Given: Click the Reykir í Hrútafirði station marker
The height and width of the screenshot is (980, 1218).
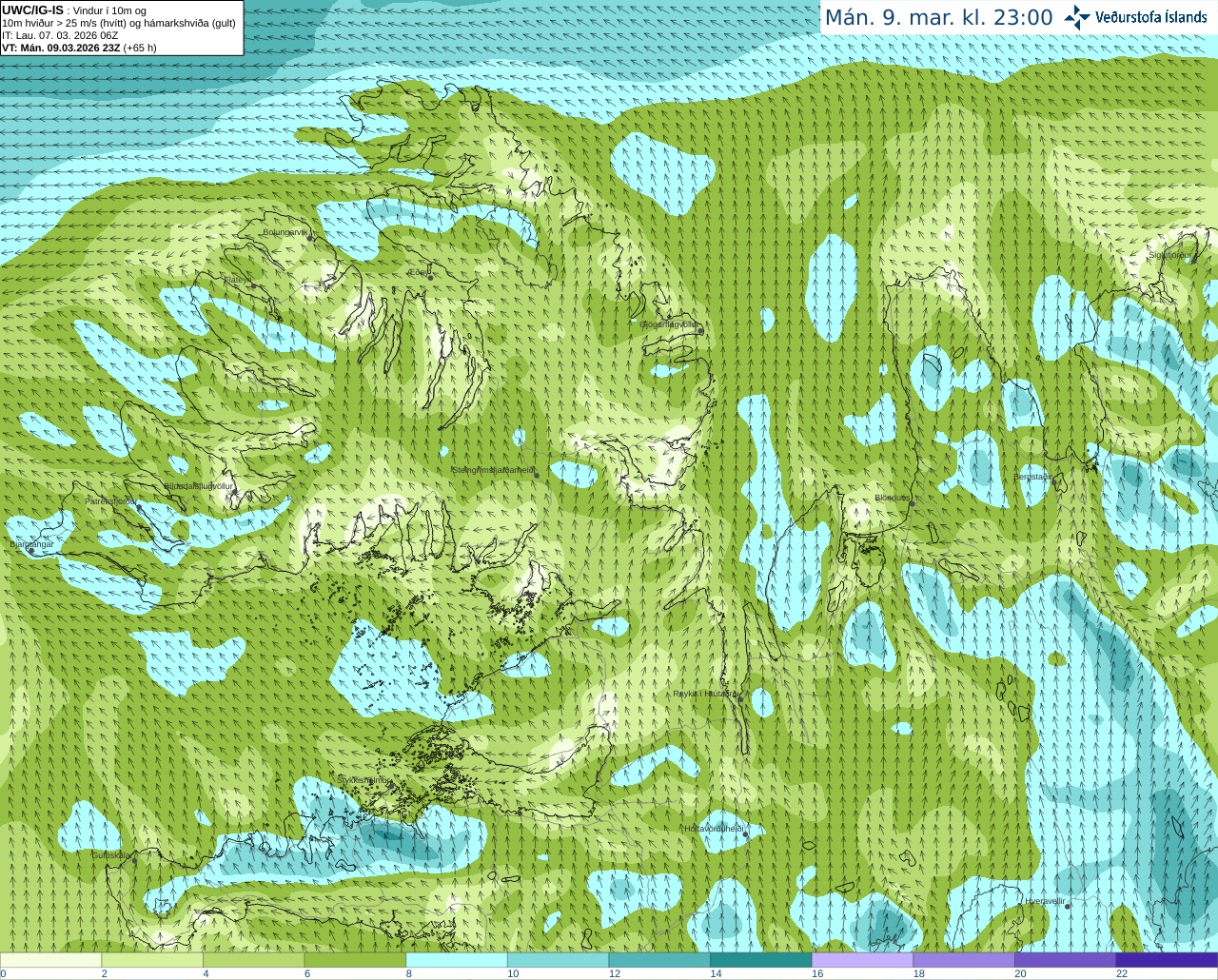Looking at the screenshot, I should (x=740, y=699).
